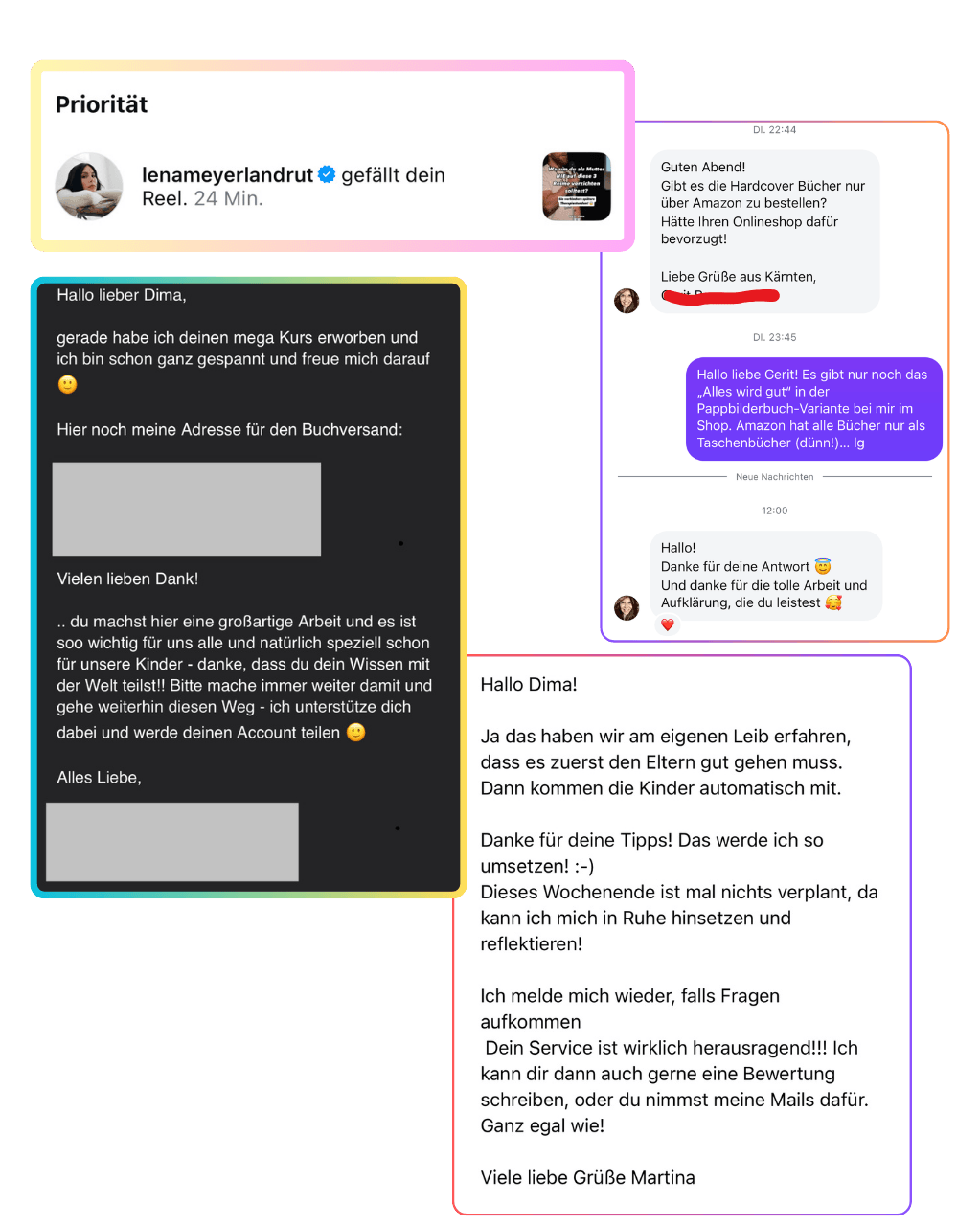
Task: Click the 'Hallo Dima!' greeting in white card
Action: pyautogui.click(x=529, y=685)
